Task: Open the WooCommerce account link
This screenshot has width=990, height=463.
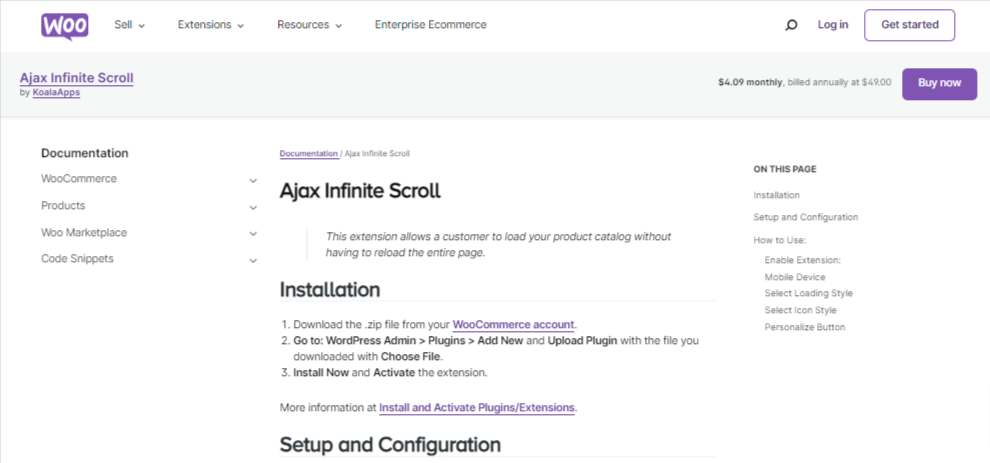Action: [x=513, y=325]
